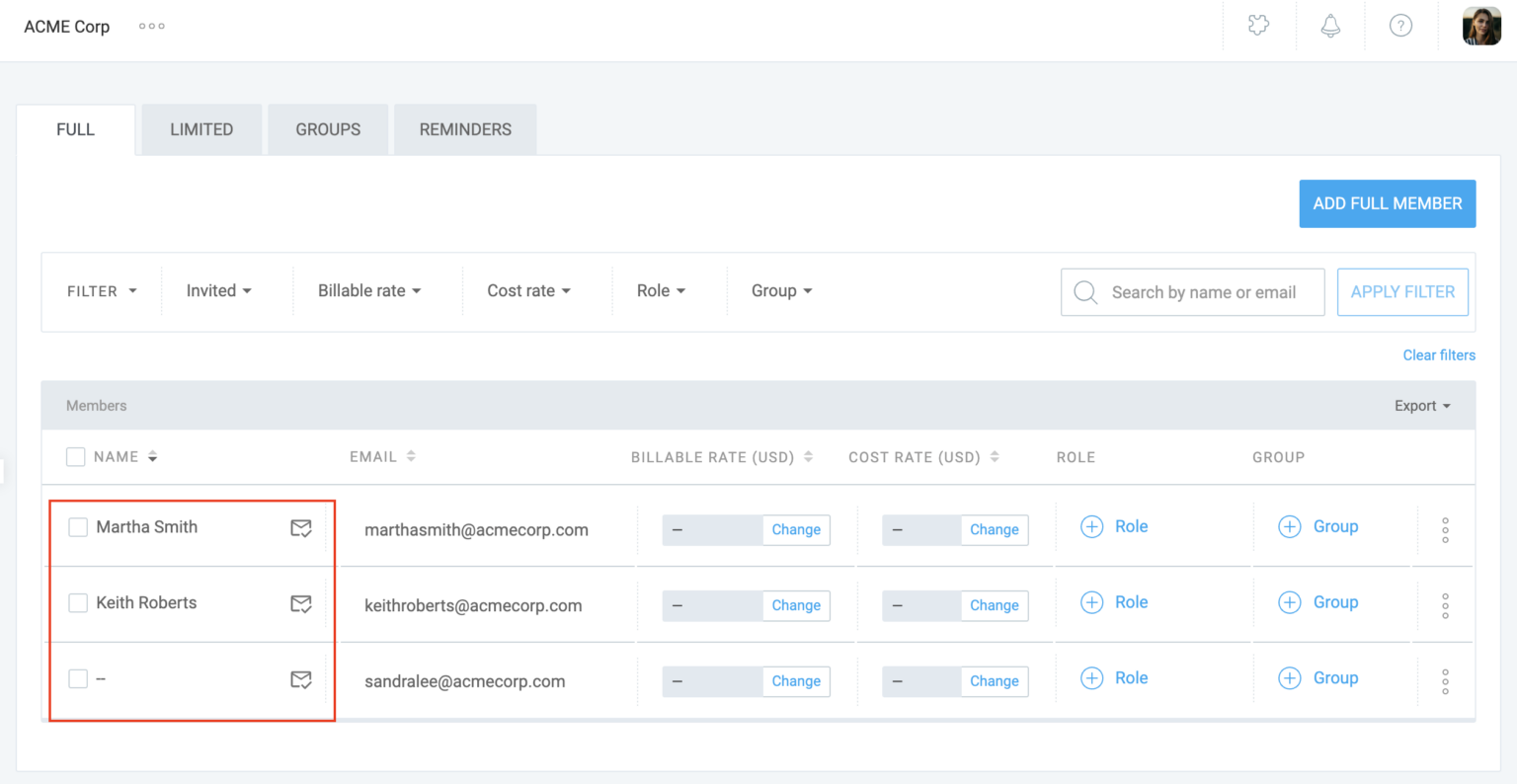Viewport: 1517px width, 784px height.
Task: Switch to the REMINDERS tab
Action: [x=465, y=129]
